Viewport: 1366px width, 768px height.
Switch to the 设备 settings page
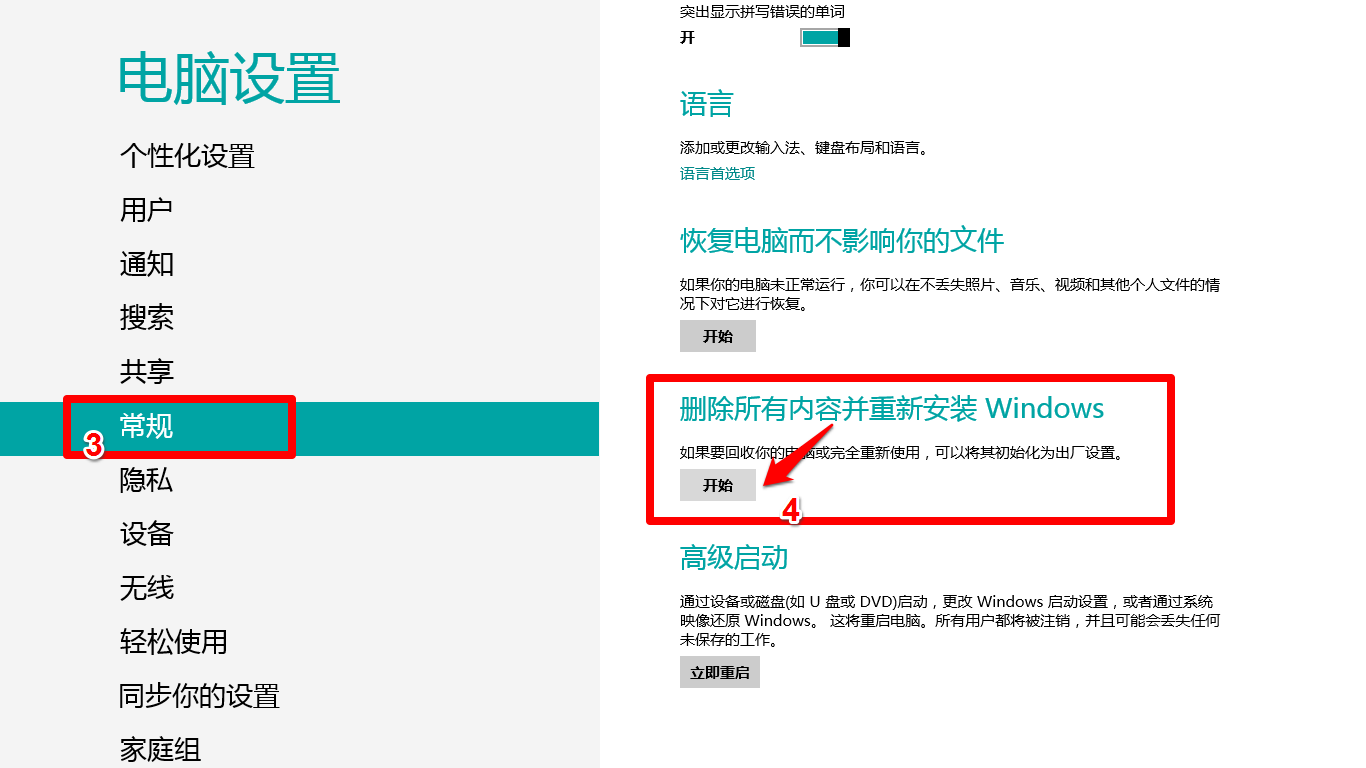tap(147, 534)
